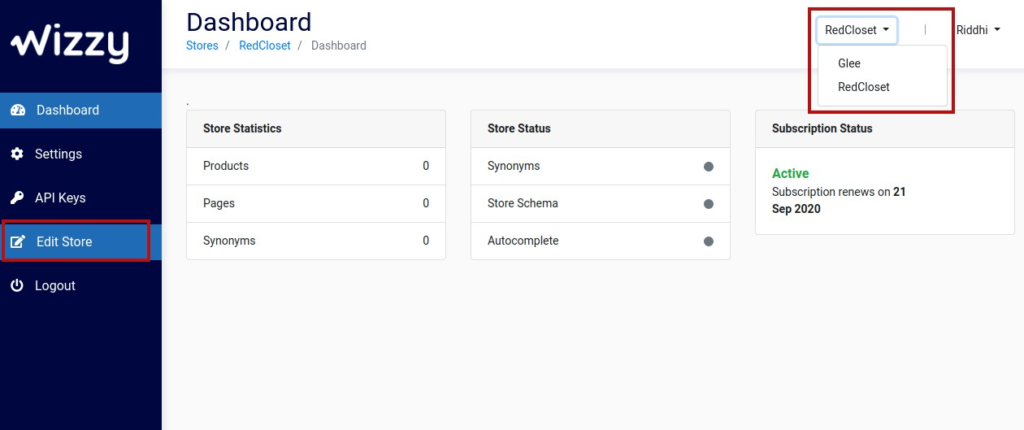Screen dimensions: 1024x430
Task: Click the Synonyms status indicator dot
Action: pos(709,167)
